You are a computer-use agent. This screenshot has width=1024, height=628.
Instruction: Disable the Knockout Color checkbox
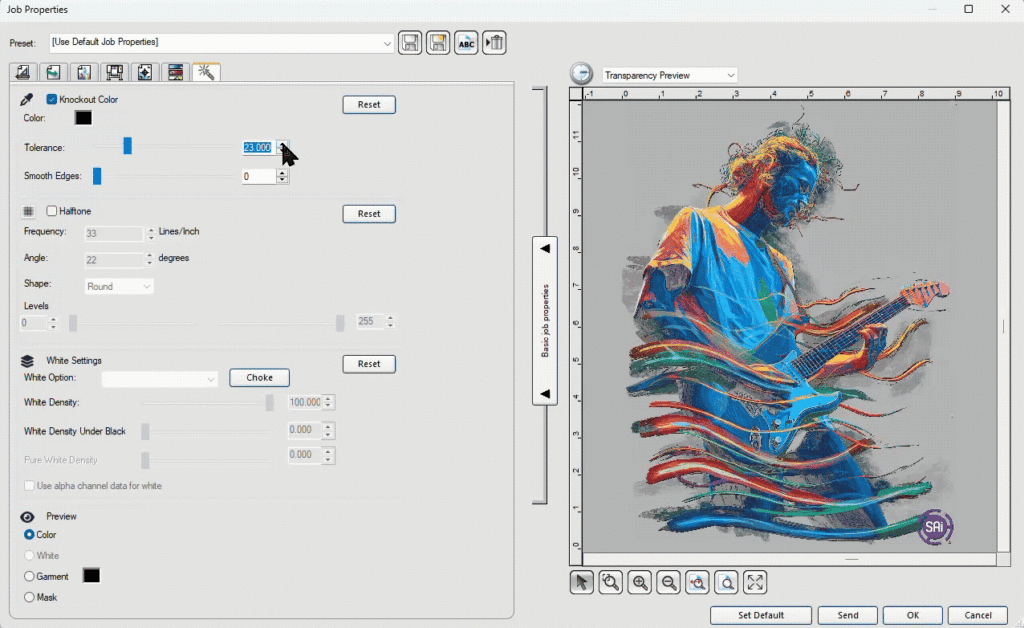tap(51, 99)
